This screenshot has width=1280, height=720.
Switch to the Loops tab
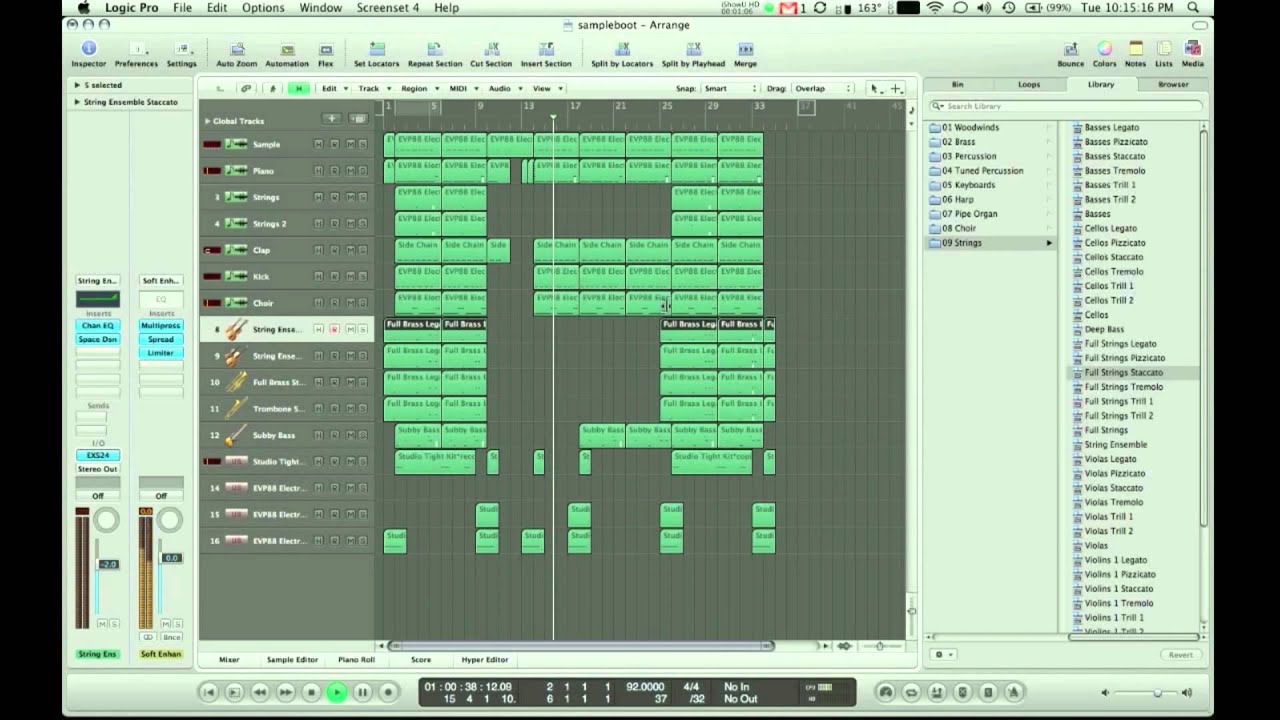click(x=1029, y=84)
